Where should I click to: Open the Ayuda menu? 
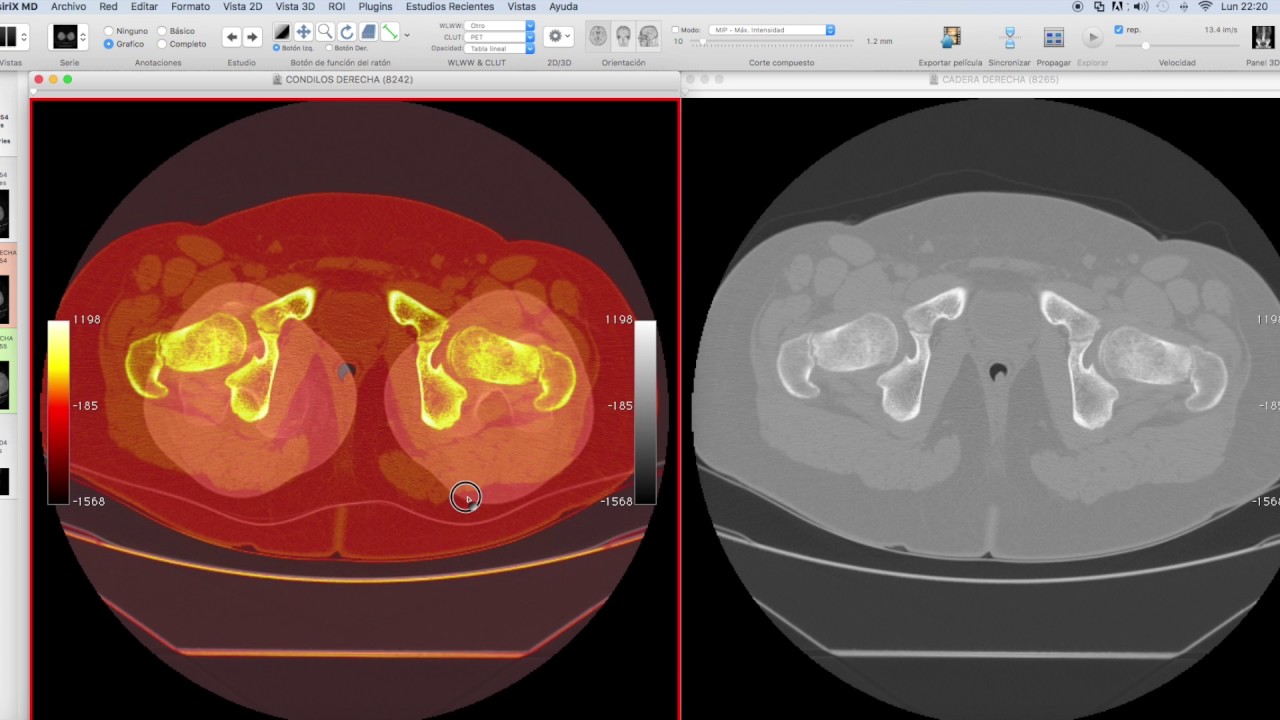pyautogui.click(x=563, y=7)
